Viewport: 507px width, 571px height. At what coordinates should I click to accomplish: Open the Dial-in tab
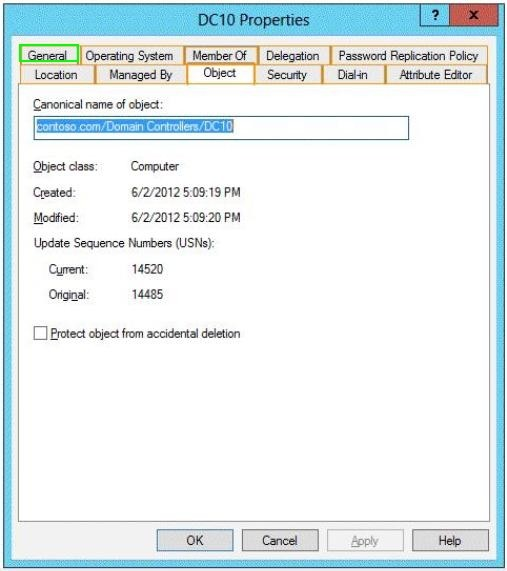point(353,75)
